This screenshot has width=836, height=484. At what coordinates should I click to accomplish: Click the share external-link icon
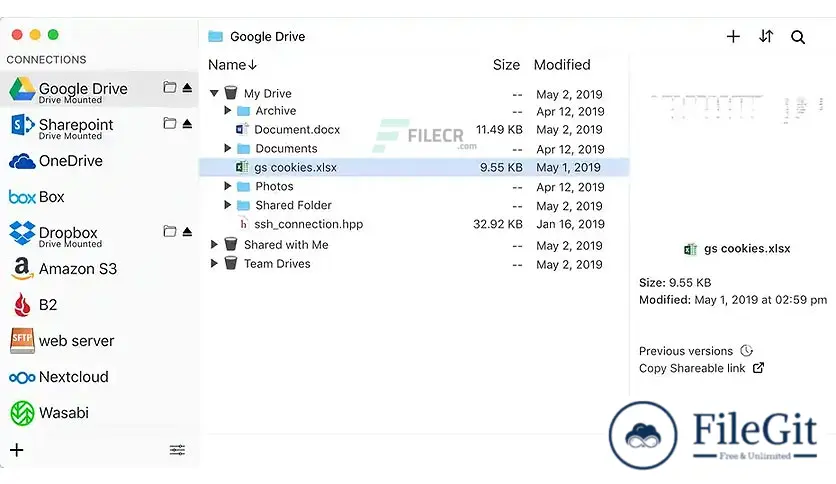pos(758,368)
